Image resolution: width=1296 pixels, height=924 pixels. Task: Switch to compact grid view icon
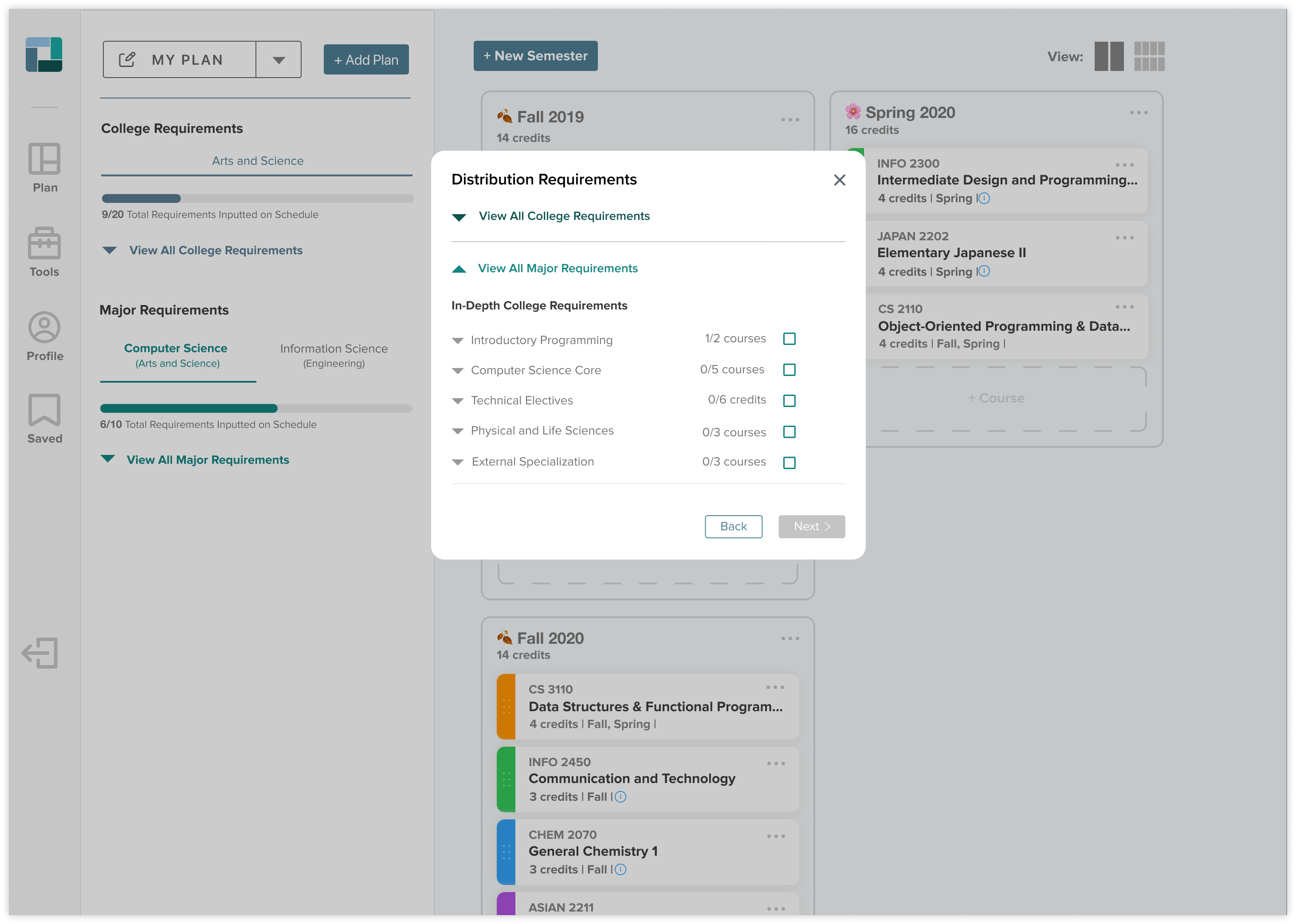[1149, 56]
